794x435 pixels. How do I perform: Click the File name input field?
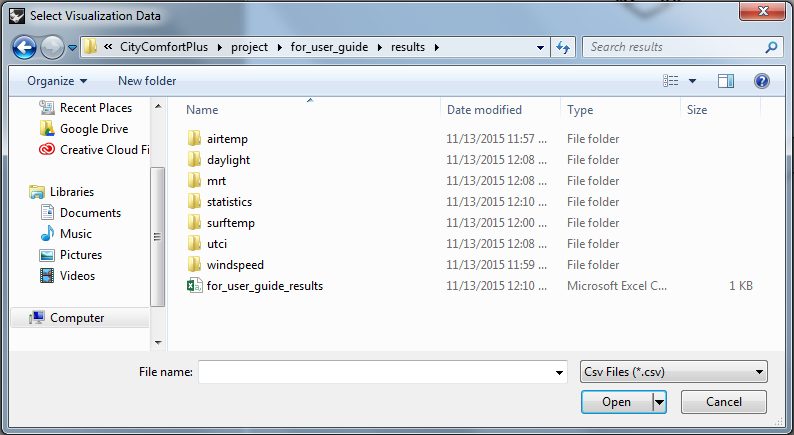pos(382,372)
